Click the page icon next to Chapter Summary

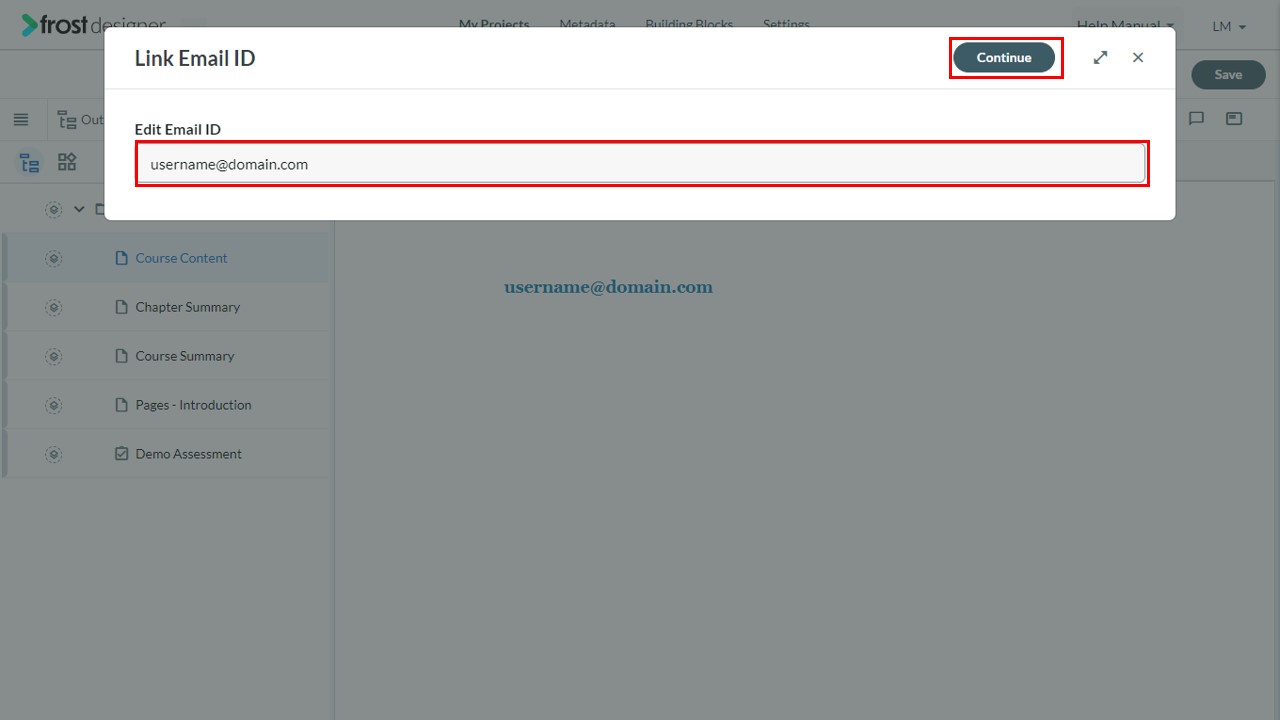tap(122, 307)
